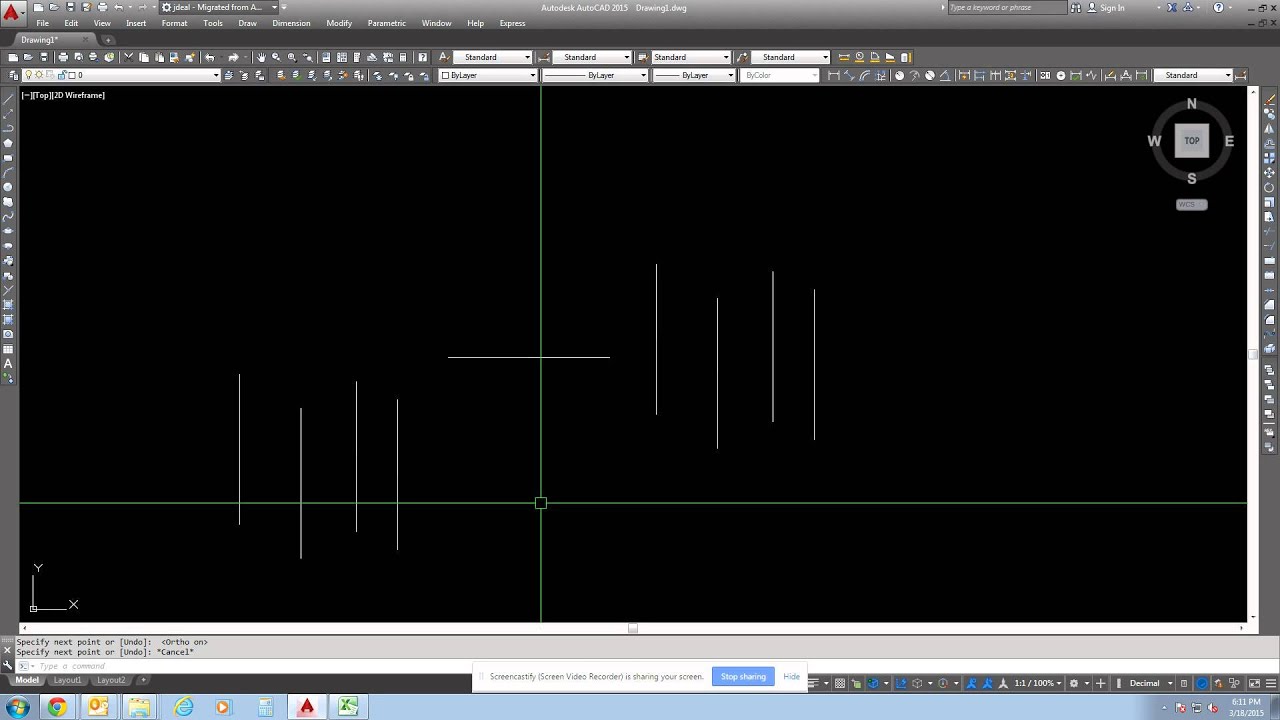Click the Hide link in Screencastify bar
Viewport: 1280px width, 720px height.
point(791,677)
